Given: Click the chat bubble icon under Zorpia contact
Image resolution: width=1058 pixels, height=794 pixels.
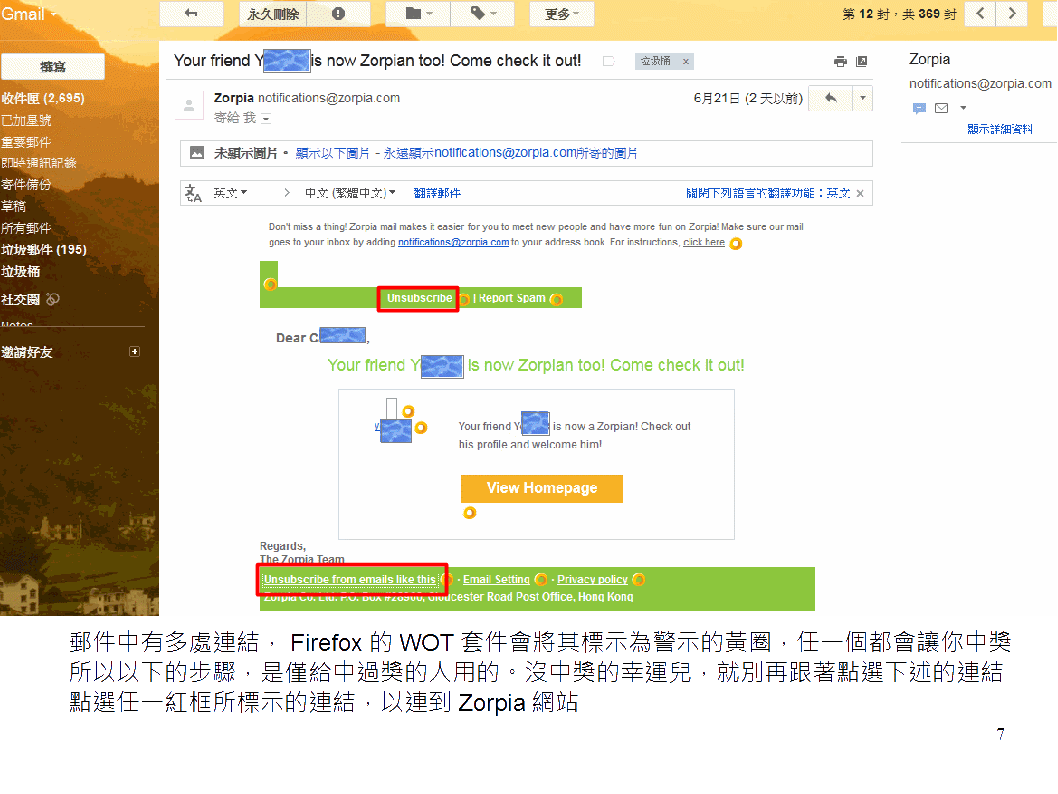Looking at the screenshot, I should pyautogui.click(x=919, y=108).
